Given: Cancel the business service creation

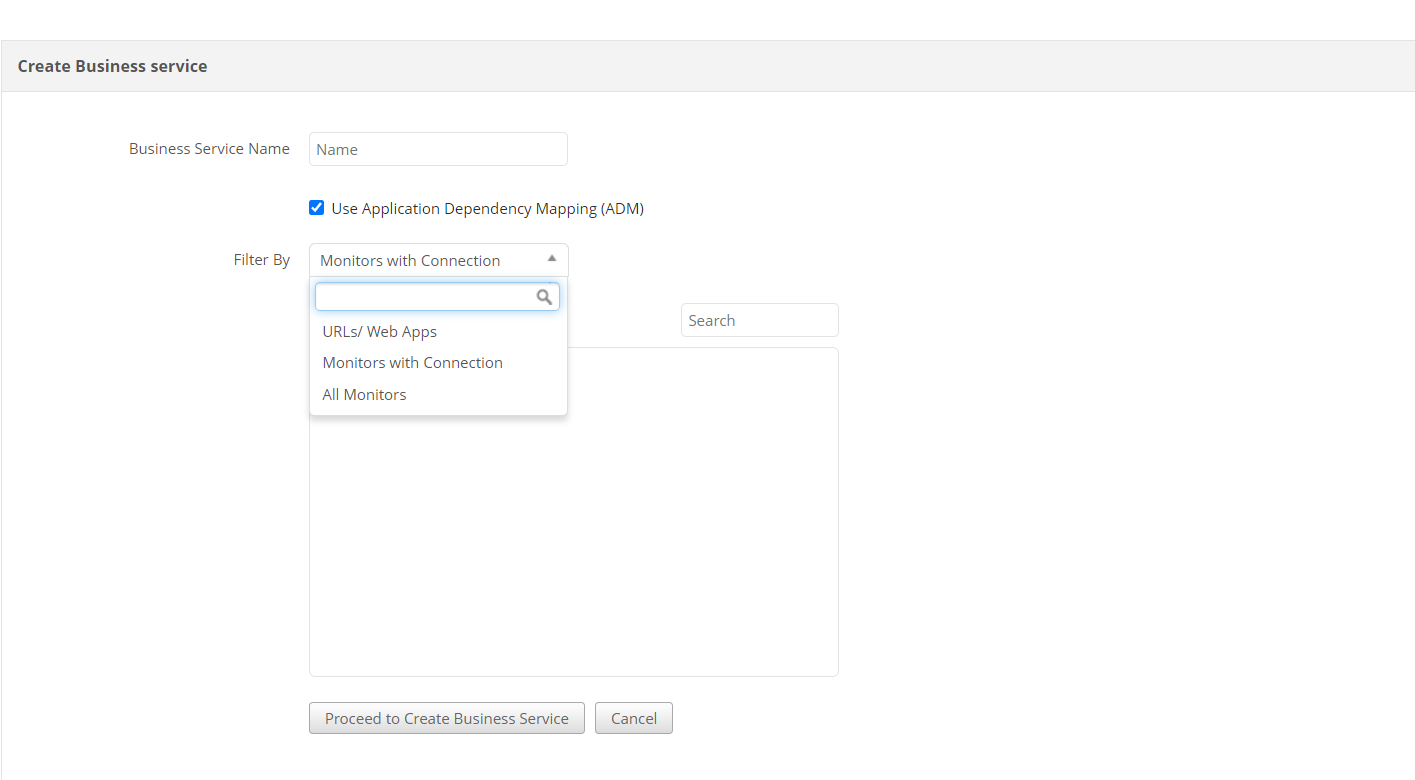Looking at the screenshot, I should click(633, 718).
